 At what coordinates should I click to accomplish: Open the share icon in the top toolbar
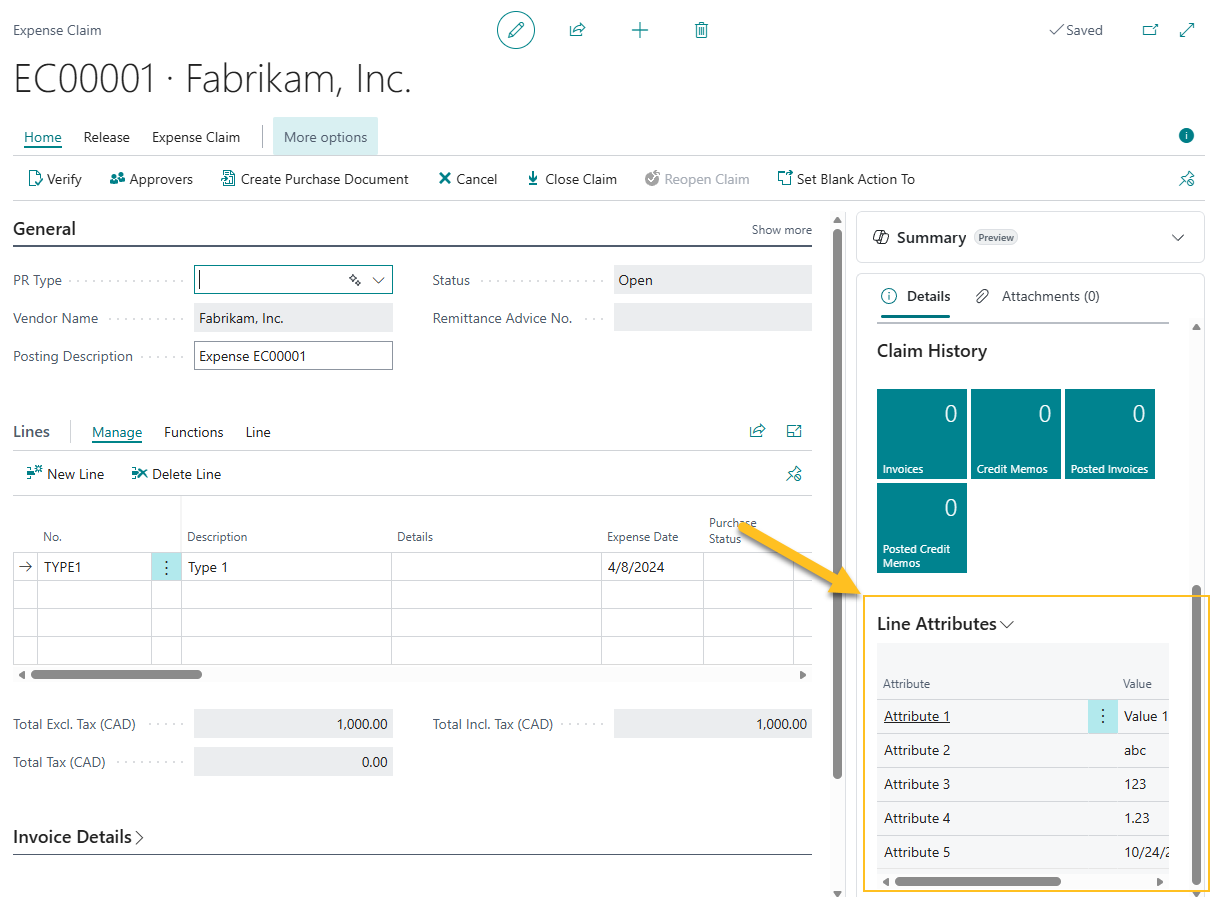point(577,30)
